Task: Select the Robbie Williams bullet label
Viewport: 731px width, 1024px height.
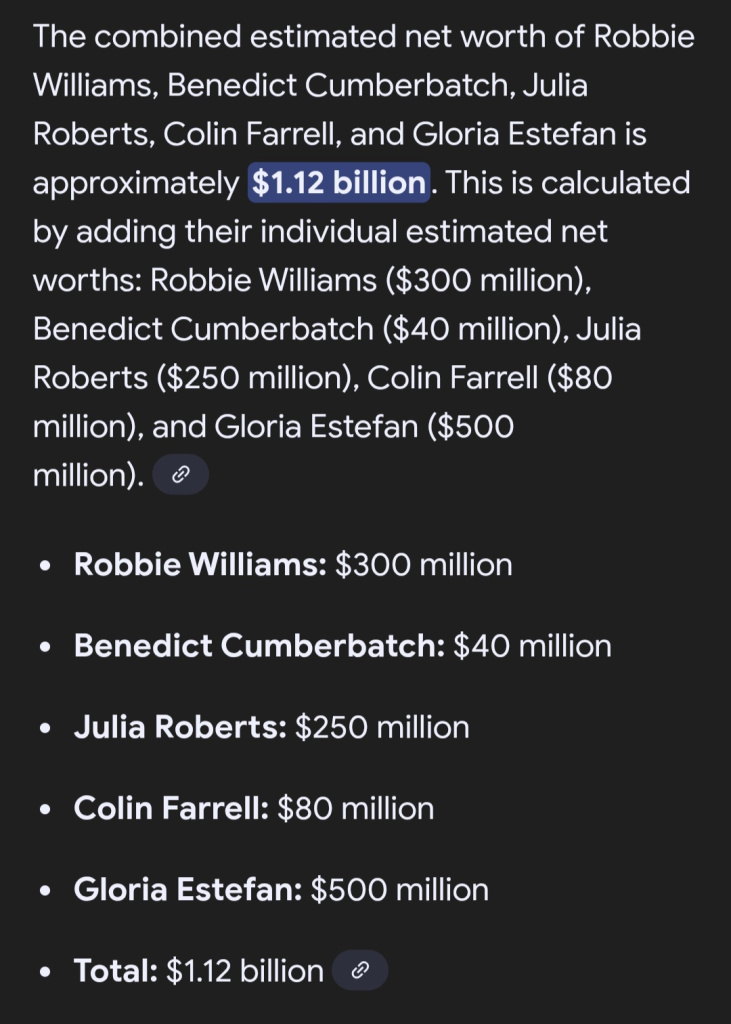Action: (x=200, y=564)
